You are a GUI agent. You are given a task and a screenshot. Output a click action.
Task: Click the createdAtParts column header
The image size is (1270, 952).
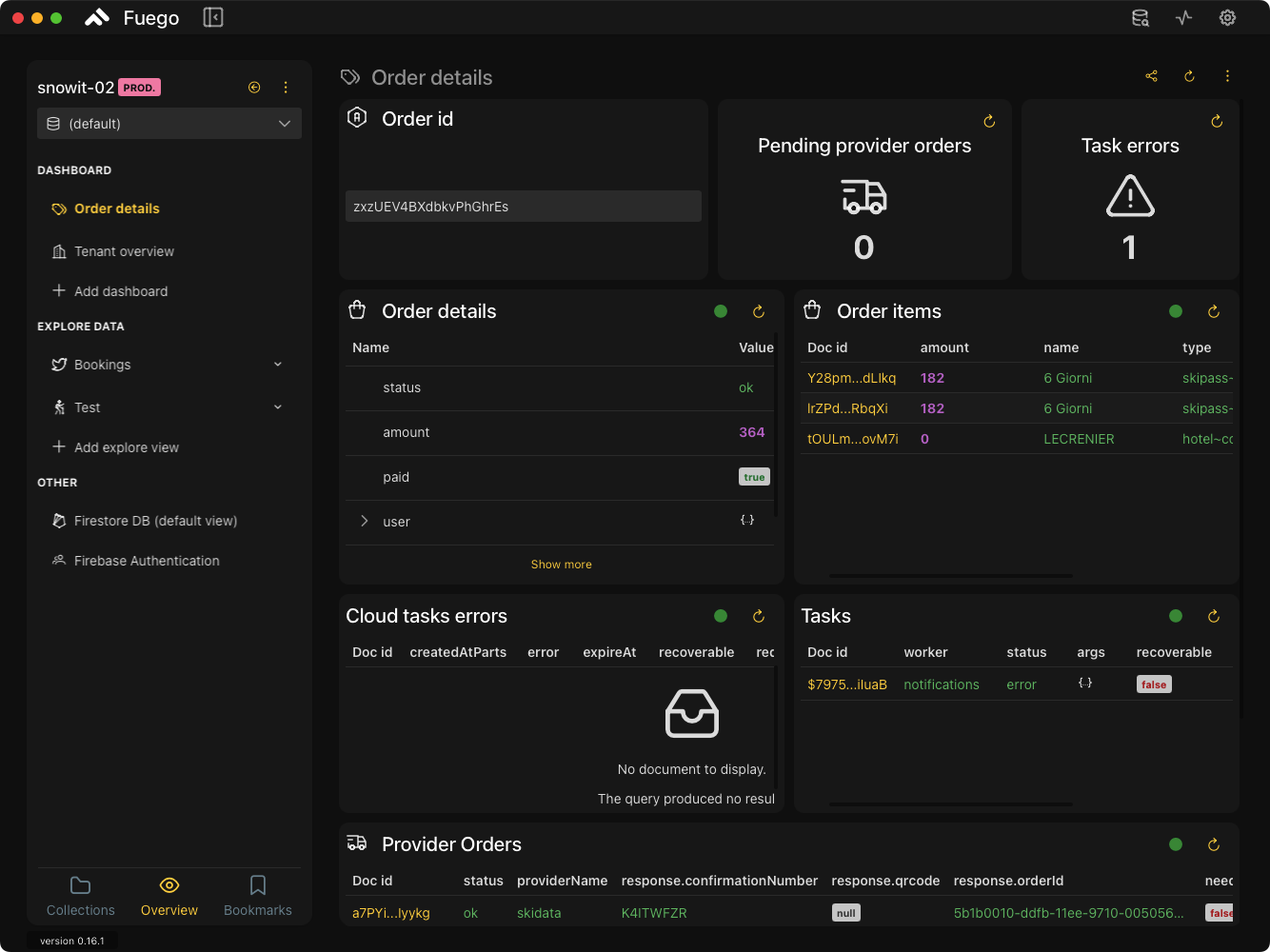458,652
